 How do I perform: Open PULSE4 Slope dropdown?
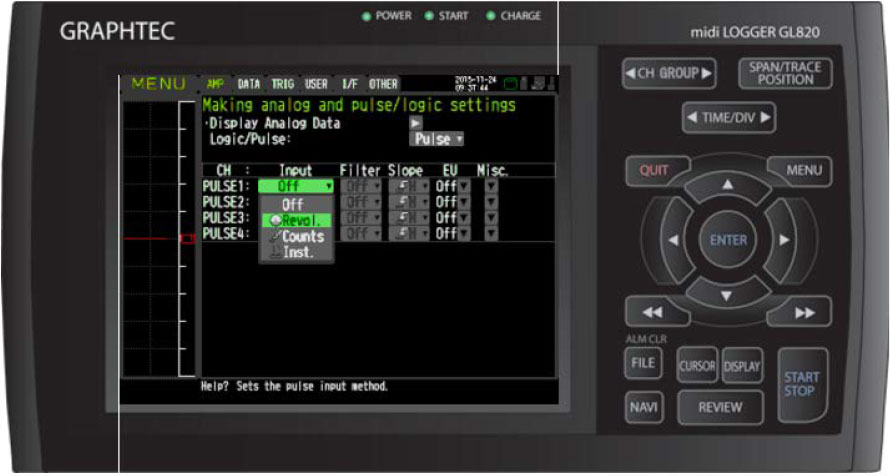tap(409, 233)
